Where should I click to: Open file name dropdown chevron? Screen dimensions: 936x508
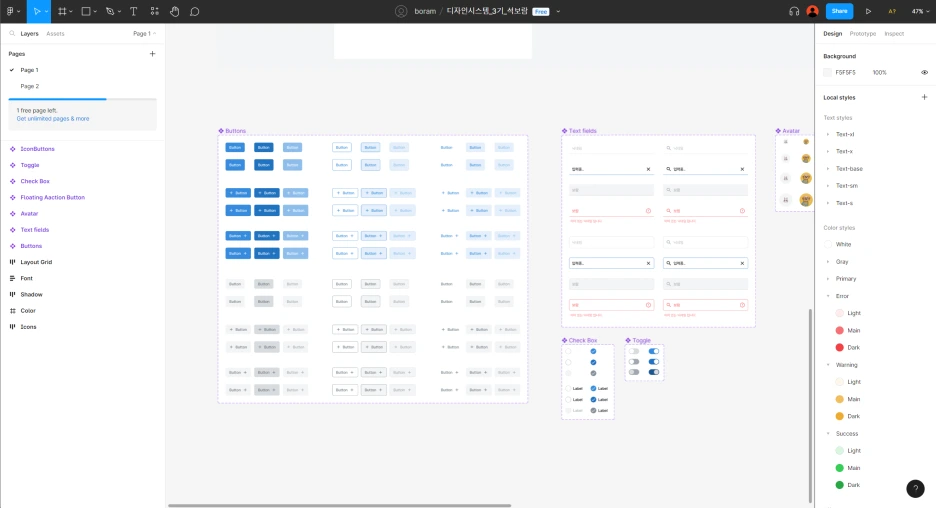[x=558, y=11]
